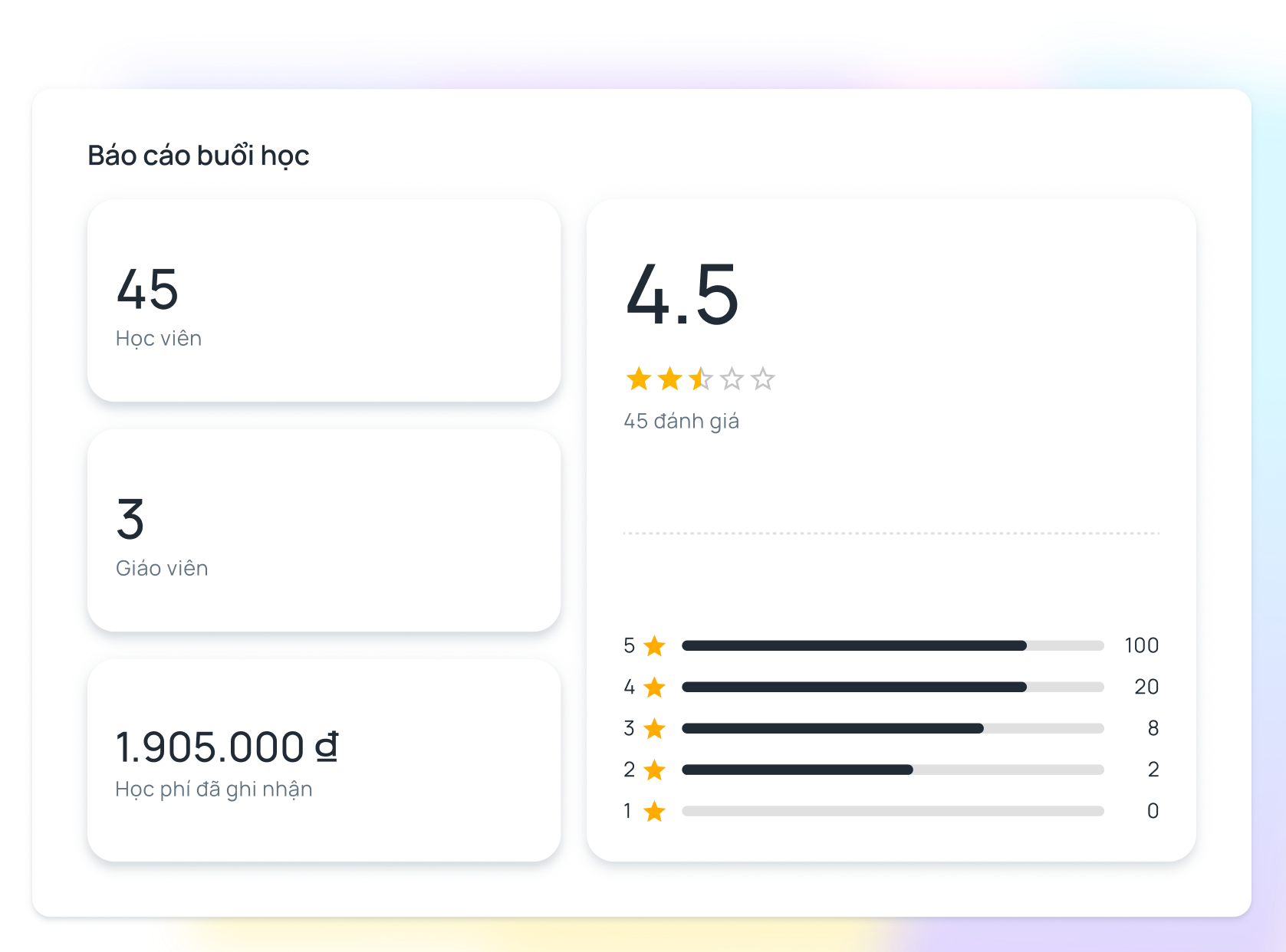
Task: Select the Học phí đã ghi nhận card
Action: pos(324,760)
